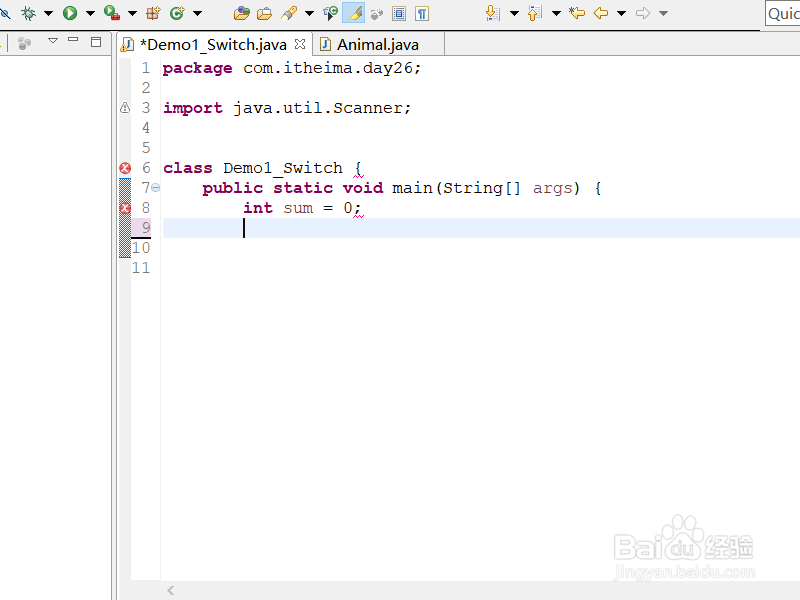Toggle Show Whitespace Characters pilcrow icon
Image resolution: width=800 pixels, height=600 pixels.
(422, 14)
